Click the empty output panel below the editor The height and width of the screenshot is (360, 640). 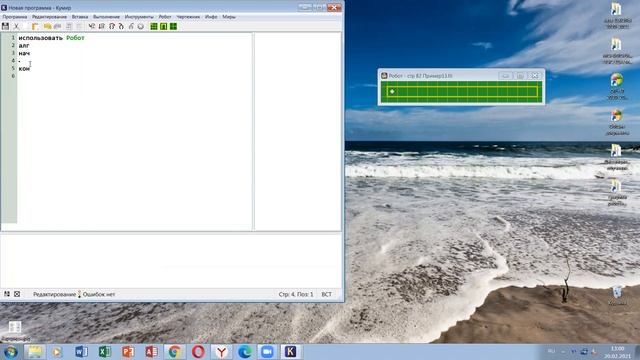click(171, 260)
